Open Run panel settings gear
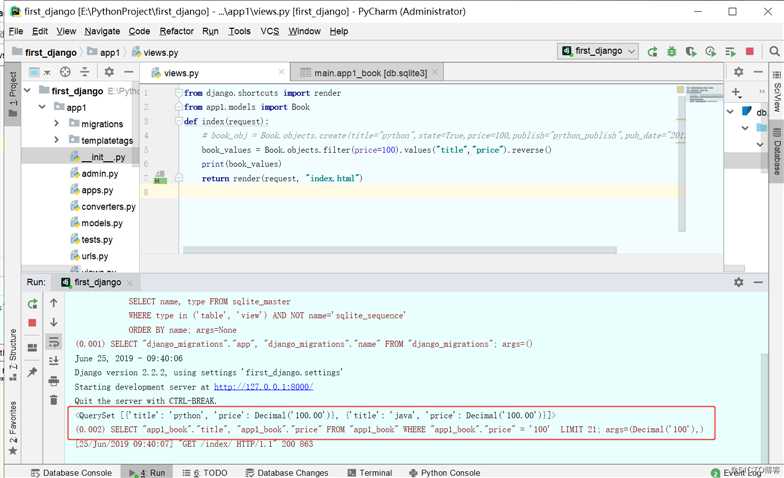This screenshot has height=478, width=784. tap(738, 282)
